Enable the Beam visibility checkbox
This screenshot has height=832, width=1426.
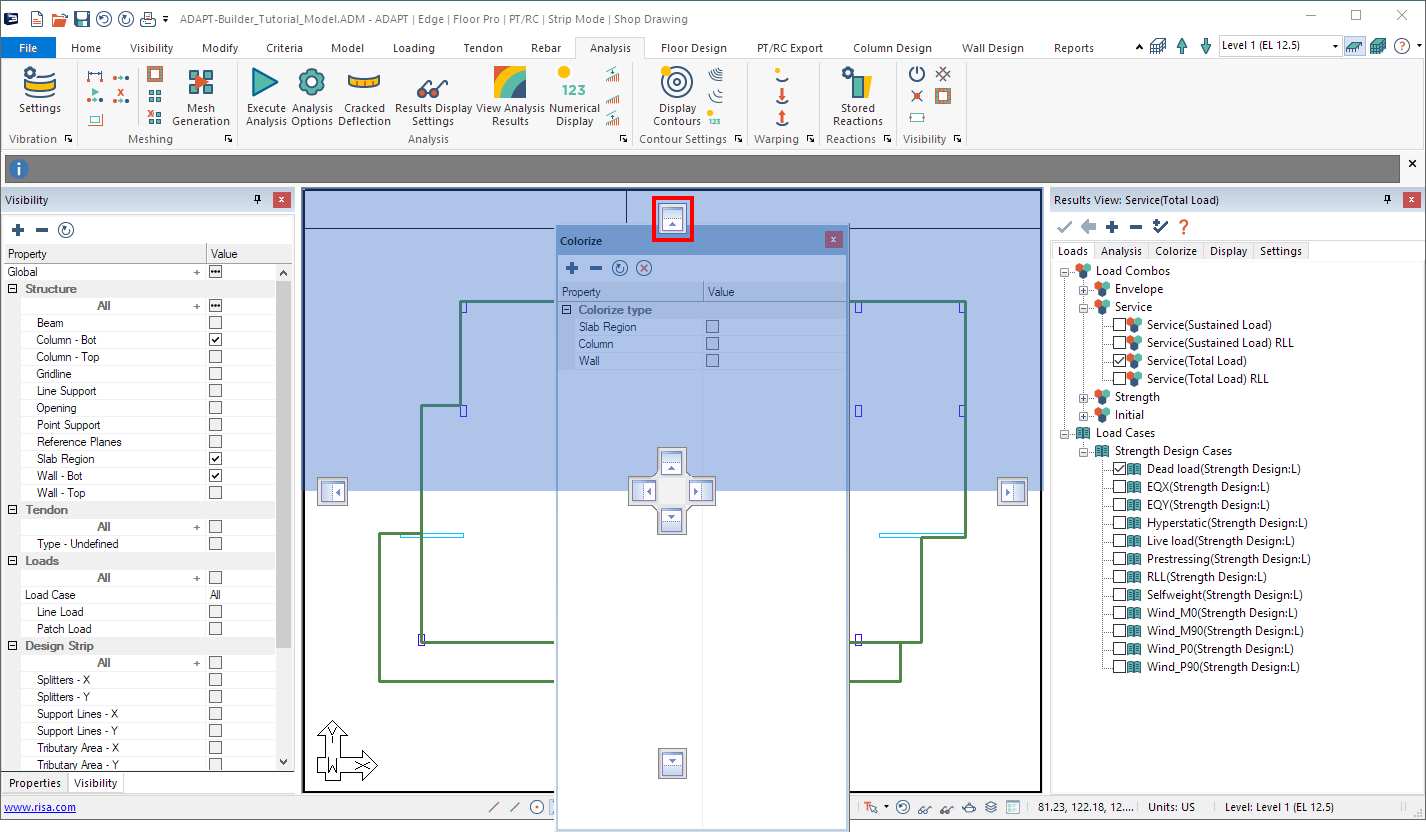(x=215, y=323)
